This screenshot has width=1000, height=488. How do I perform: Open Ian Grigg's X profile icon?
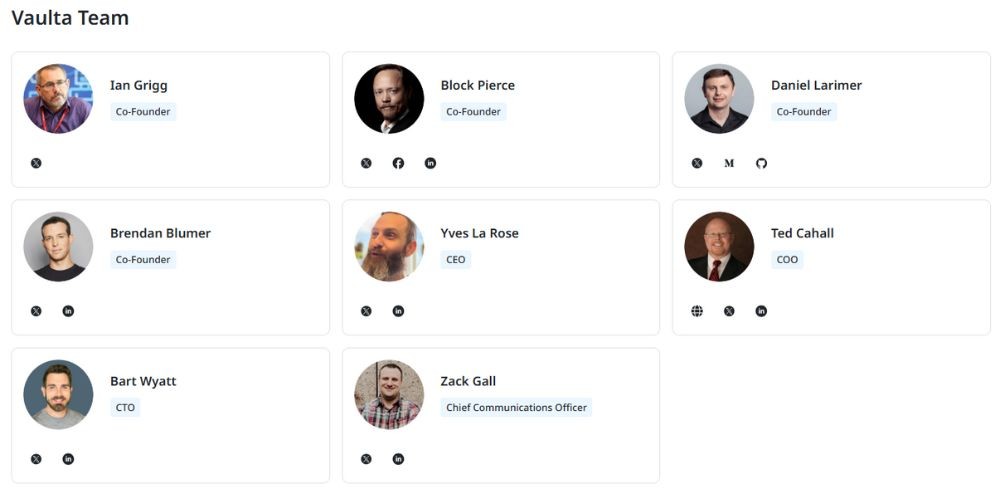point(36,163)
